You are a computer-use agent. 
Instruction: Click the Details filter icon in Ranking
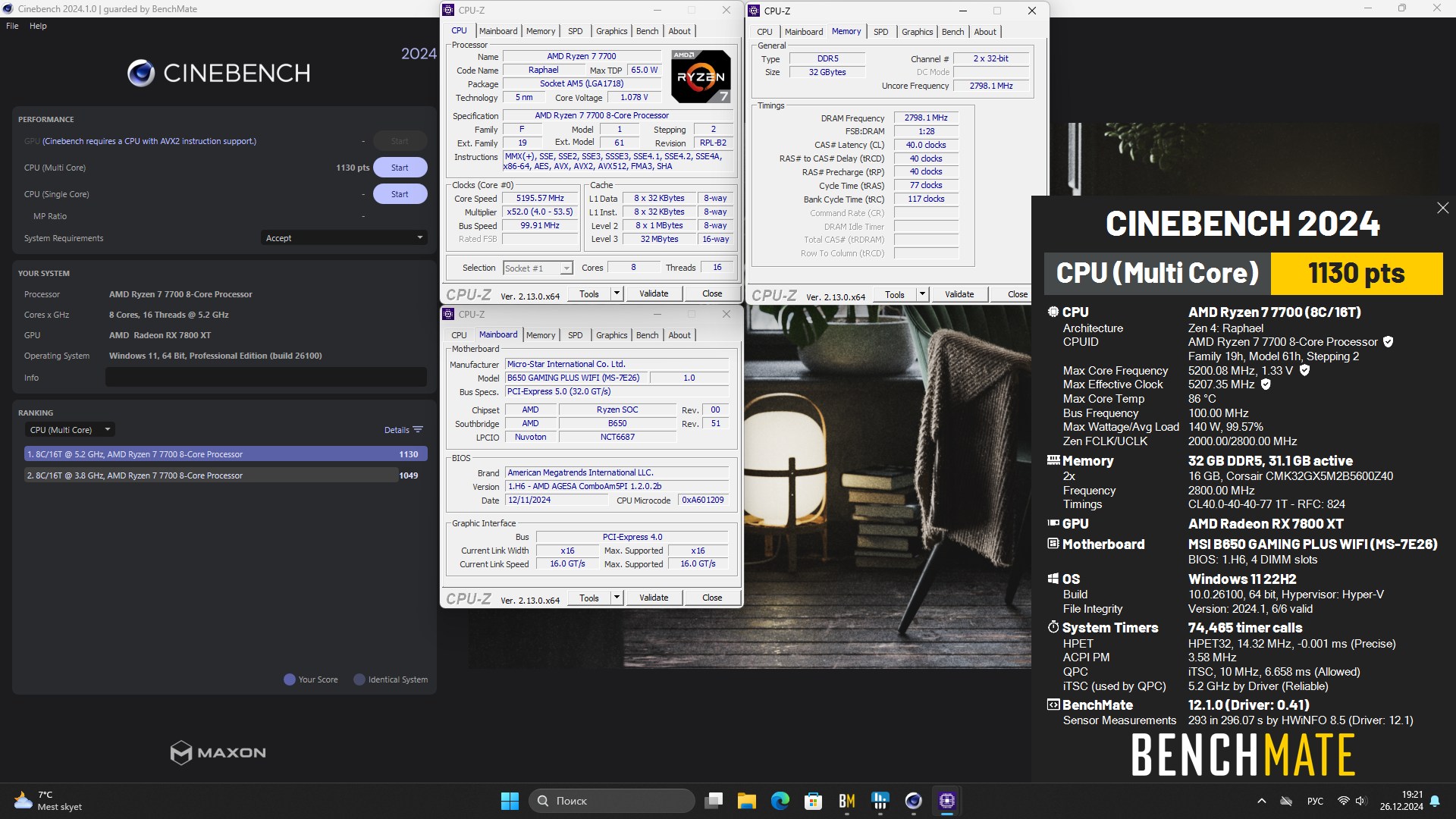418,430
